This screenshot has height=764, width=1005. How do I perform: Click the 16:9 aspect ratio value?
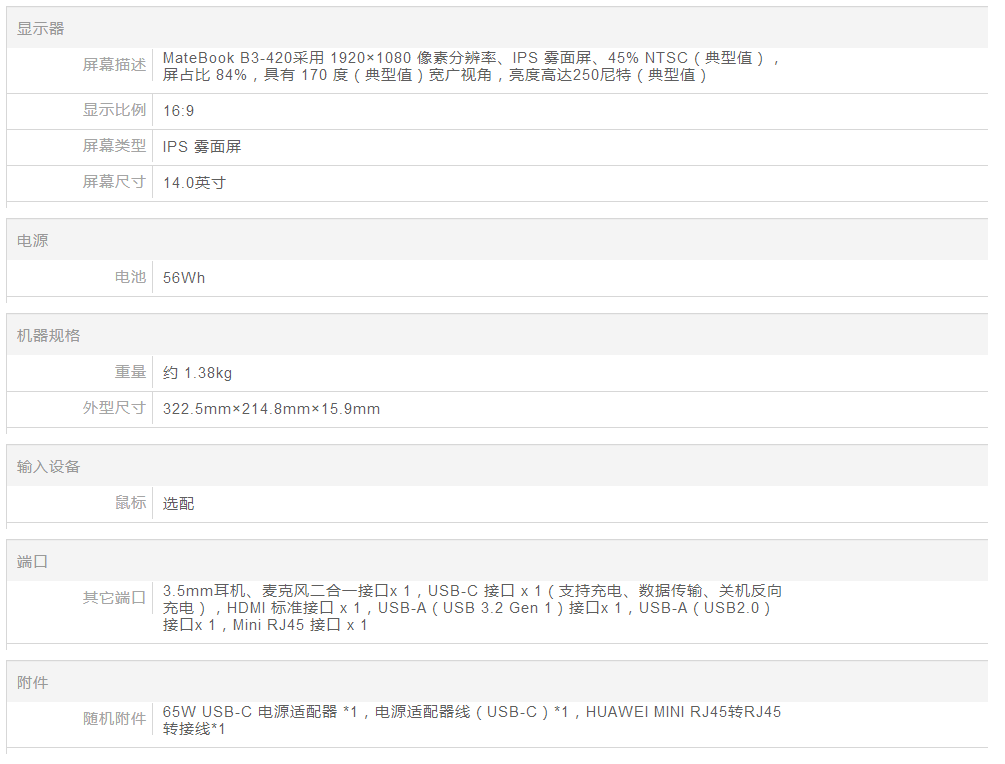(x=179, y=111)
